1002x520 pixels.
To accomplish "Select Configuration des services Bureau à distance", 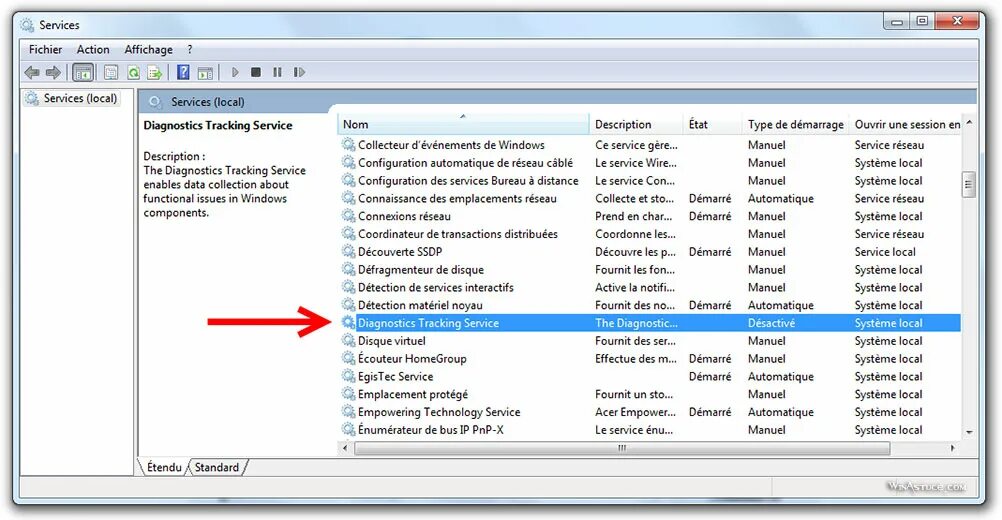I will coord(468,180).
